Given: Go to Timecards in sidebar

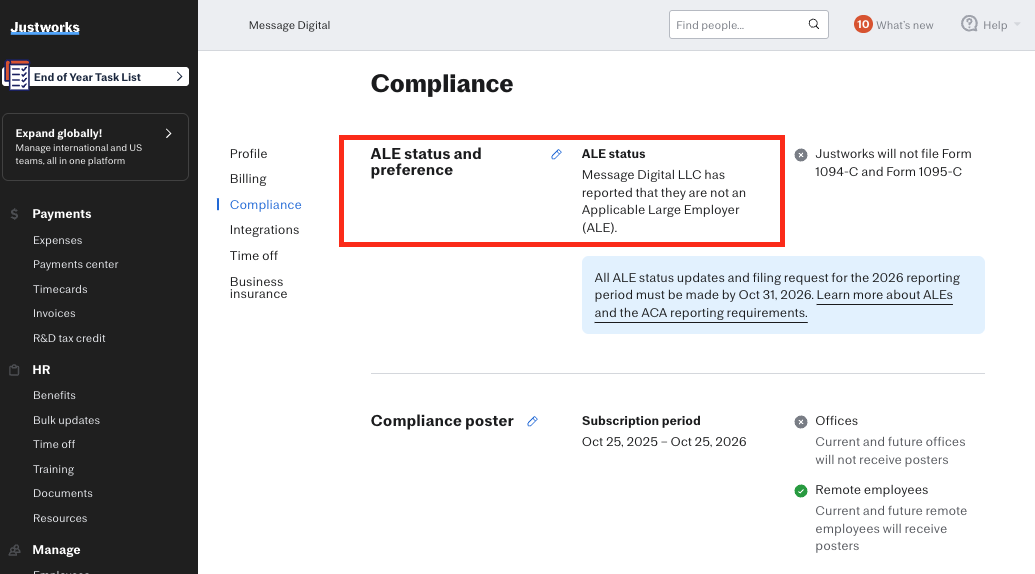Looking at the screenshot, I should tap(60, 289).
